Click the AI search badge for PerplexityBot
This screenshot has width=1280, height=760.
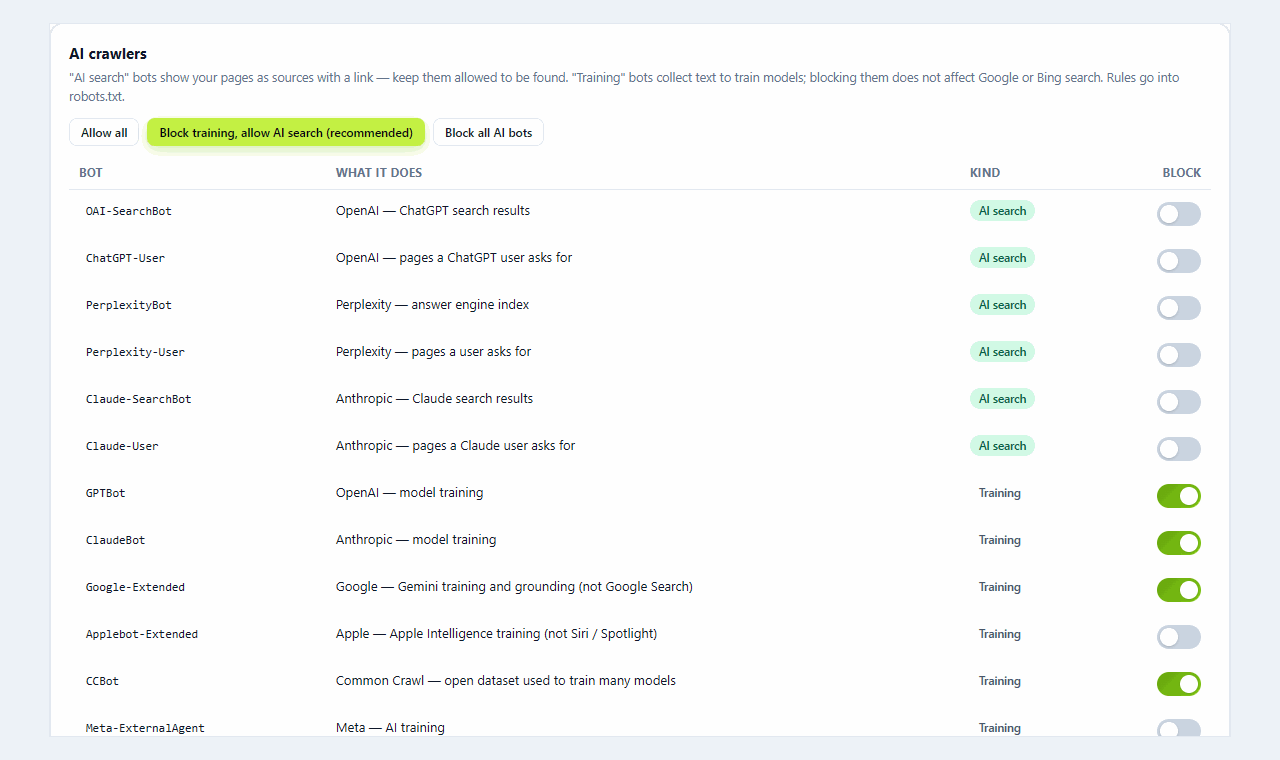(1002, 305)
